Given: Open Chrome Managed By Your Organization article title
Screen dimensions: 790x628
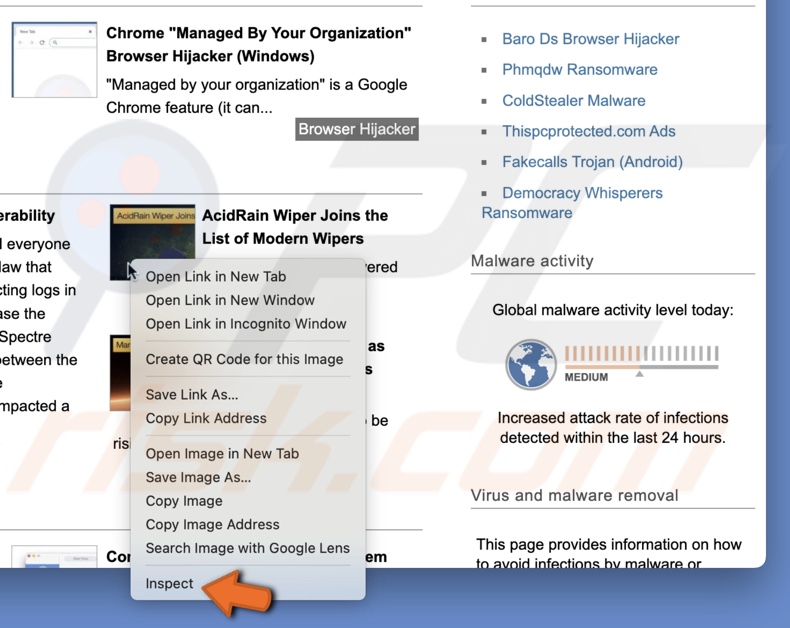Looking at the screenshot, I should 258,44.
